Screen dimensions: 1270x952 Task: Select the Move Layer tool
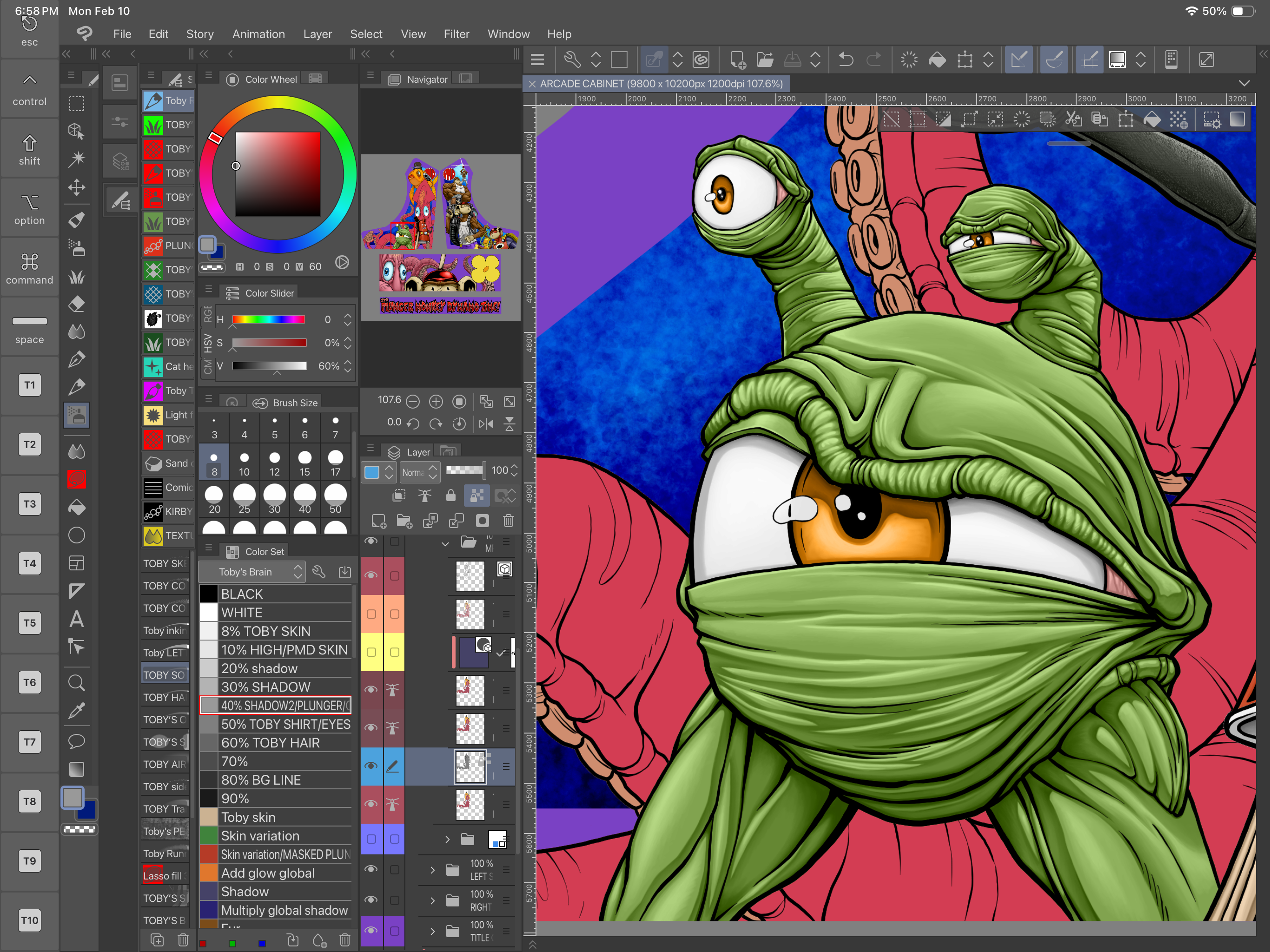click(76, 187)
